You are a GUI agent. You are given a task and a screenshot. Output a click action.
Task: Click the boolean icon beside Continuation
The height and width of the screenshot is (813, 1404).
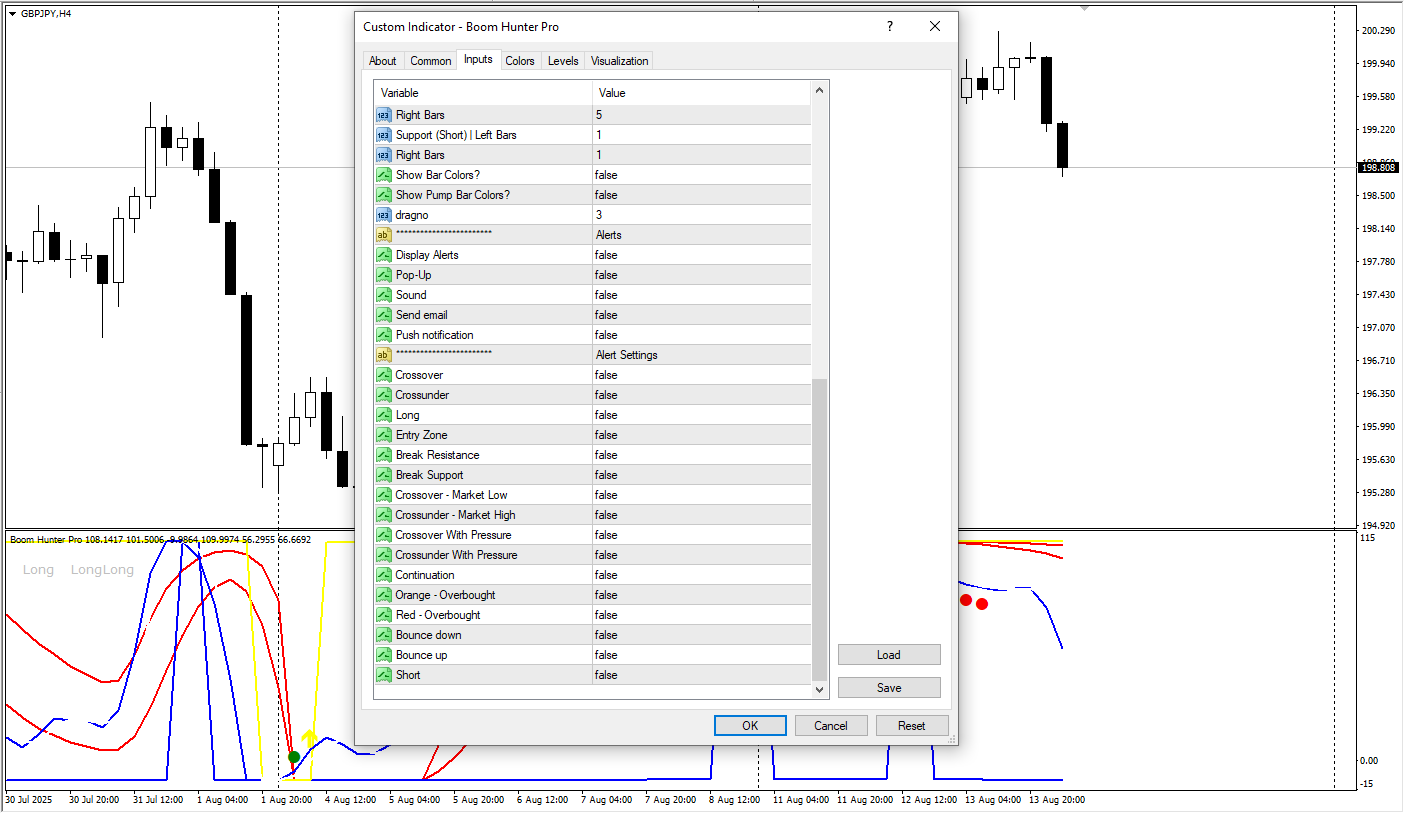pos(384,575)
